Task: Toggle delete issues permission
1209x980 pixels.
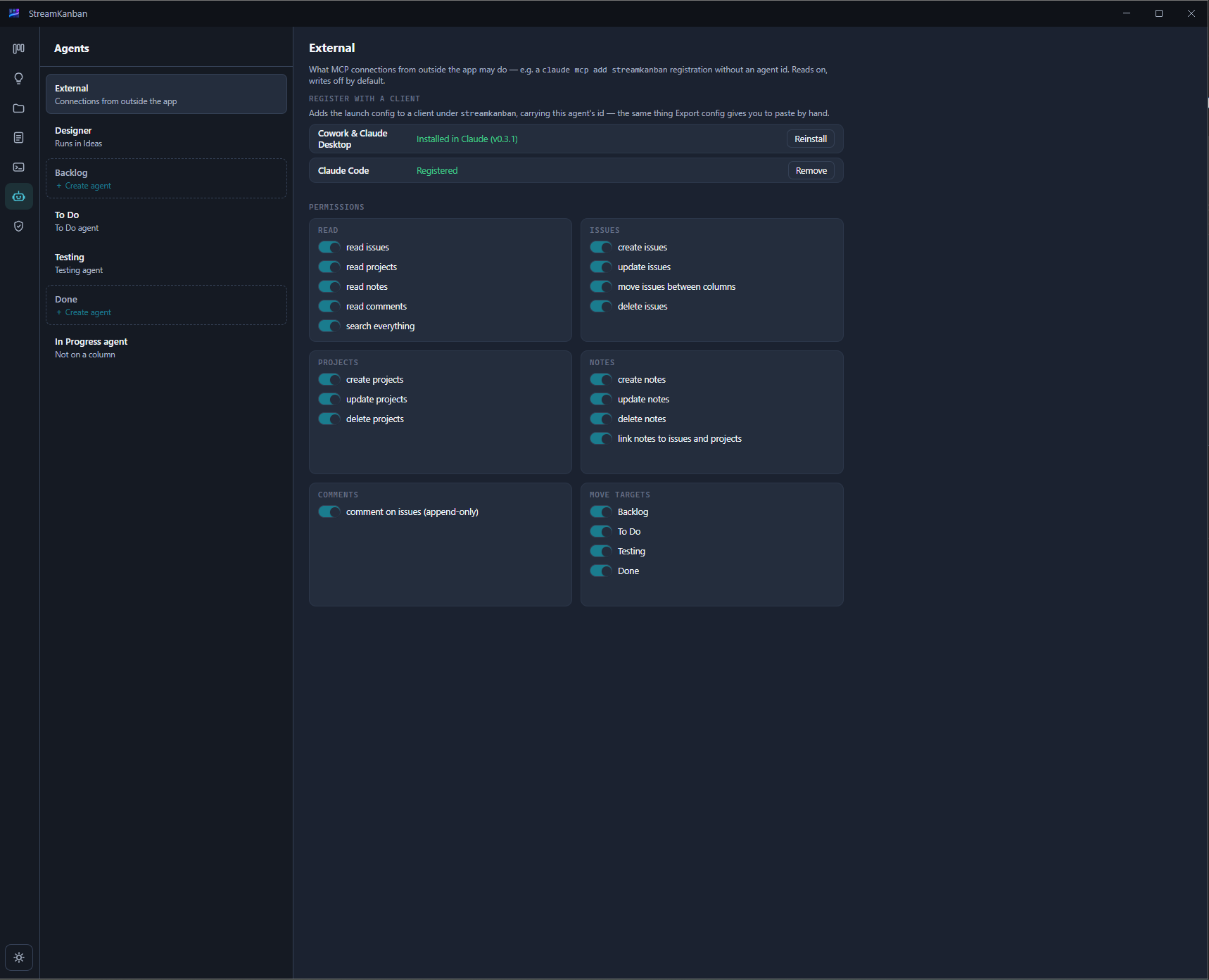Action: 601,306
